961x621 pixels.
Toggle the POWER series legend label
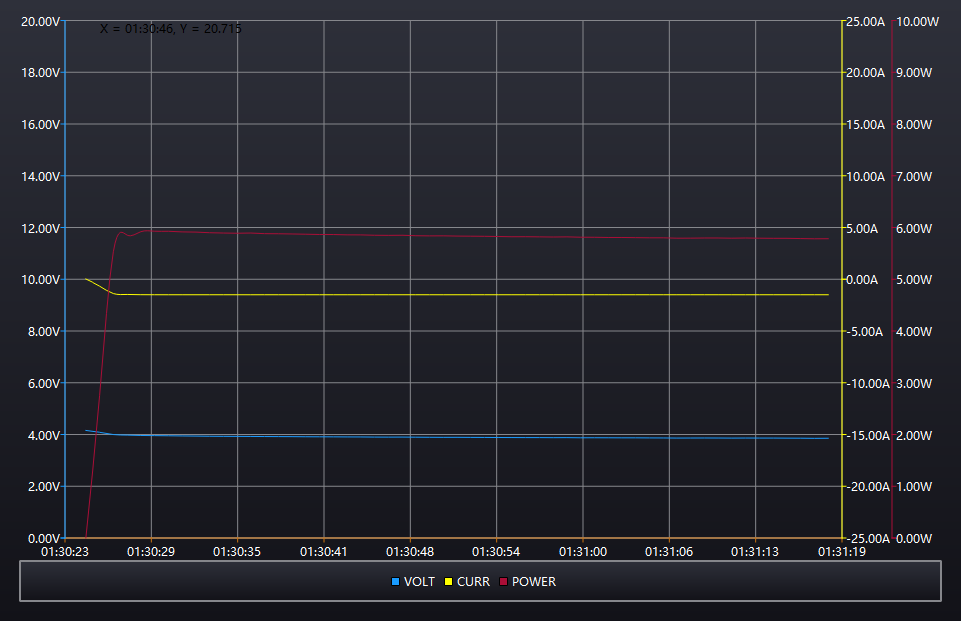[x=534, y=581]
